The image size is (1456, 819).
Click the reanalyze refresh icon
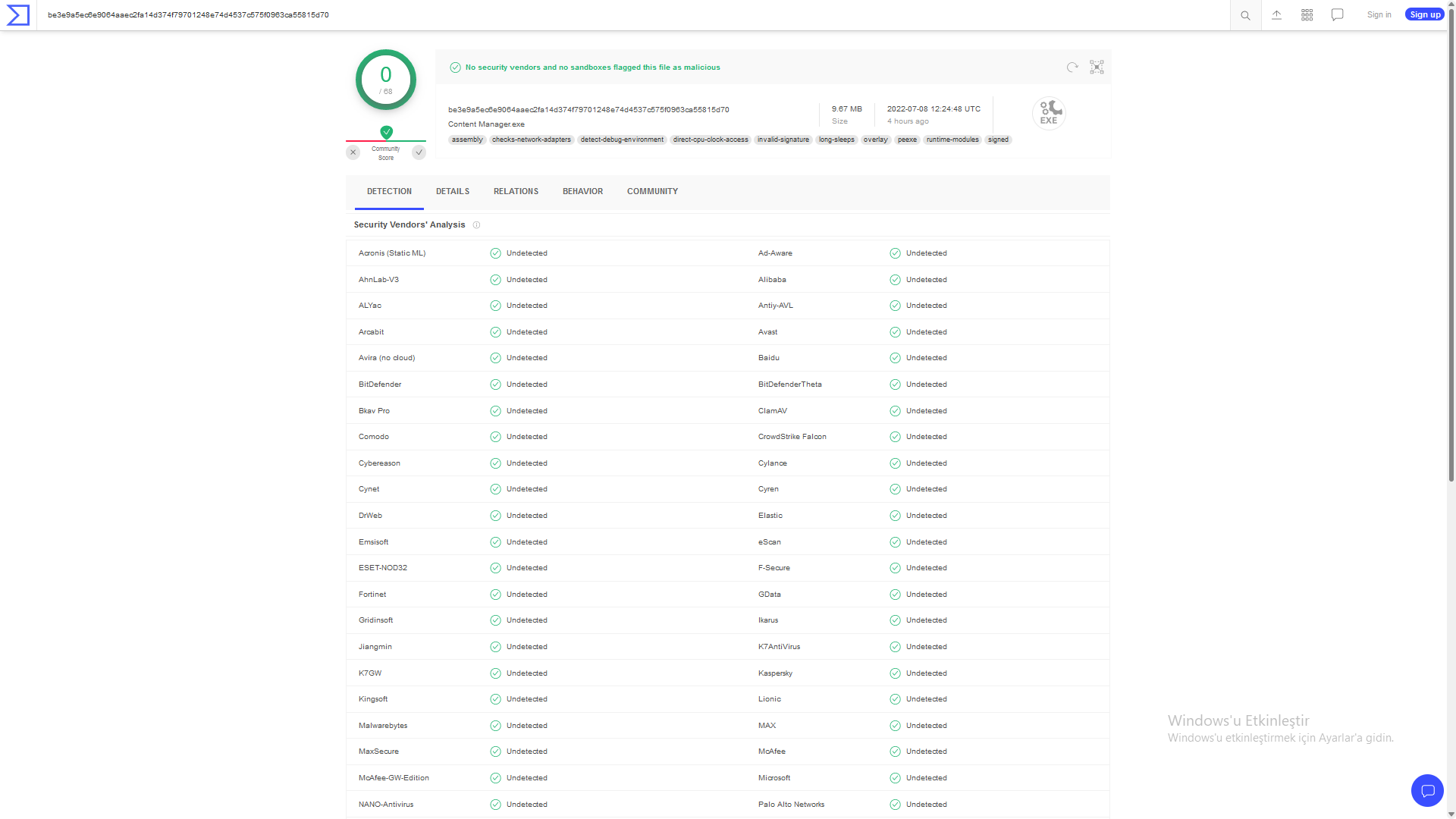click(1072, 67)
